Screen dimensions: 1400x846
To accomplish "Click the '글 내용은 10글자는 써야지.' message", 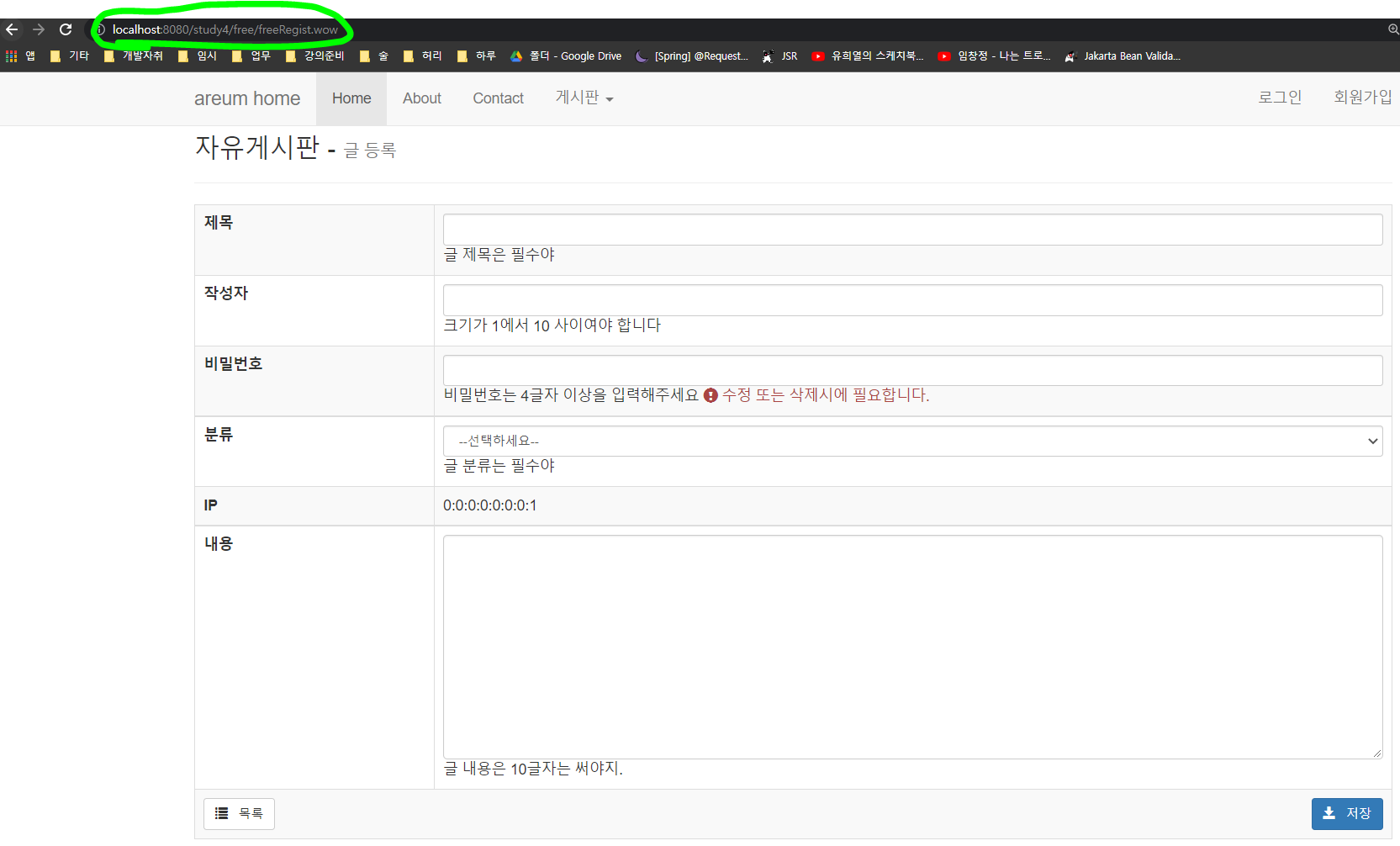I will [x=533, y=769].
